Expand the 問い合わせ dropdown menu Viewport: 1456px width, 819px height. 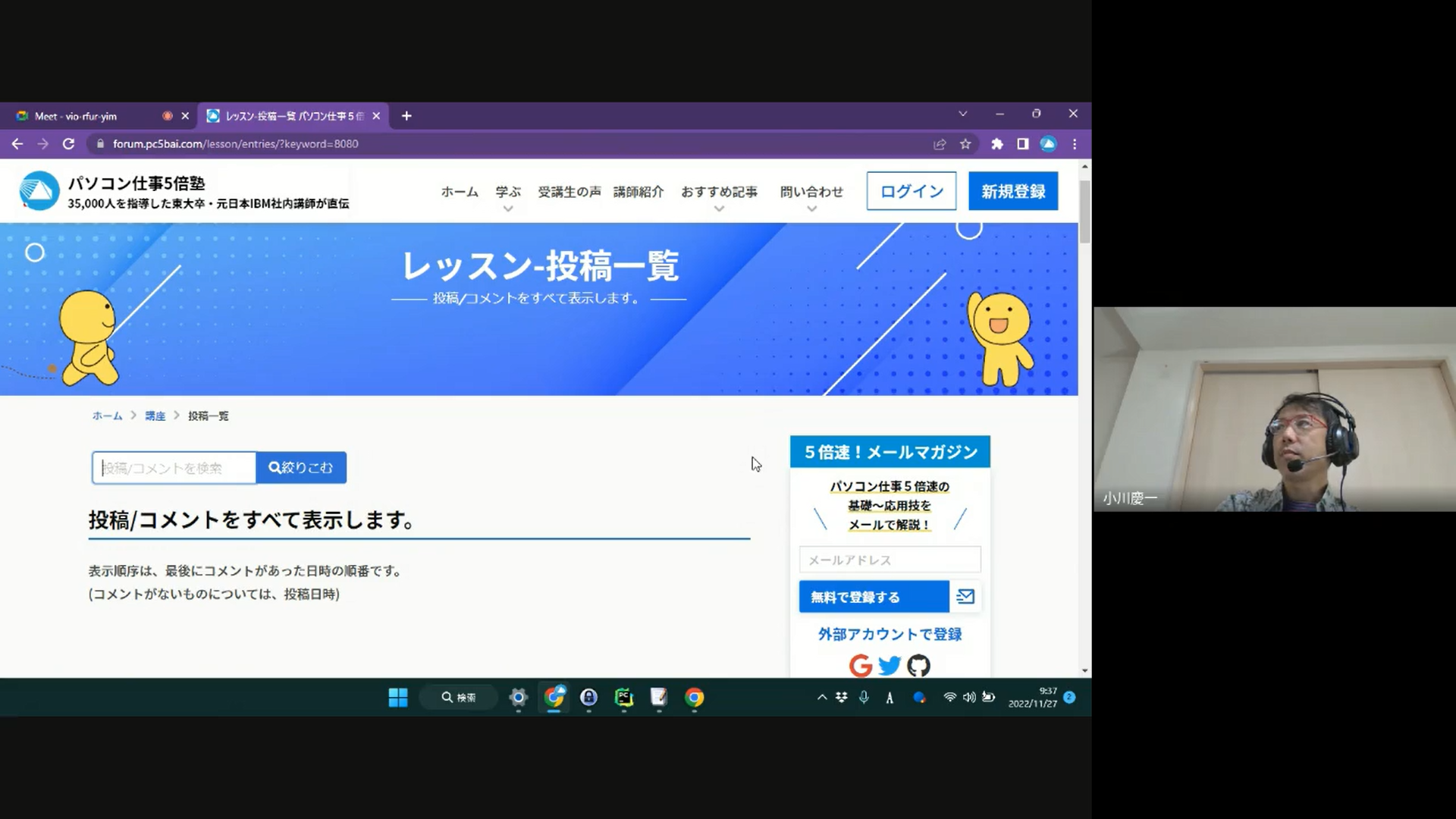pos(811,193)
